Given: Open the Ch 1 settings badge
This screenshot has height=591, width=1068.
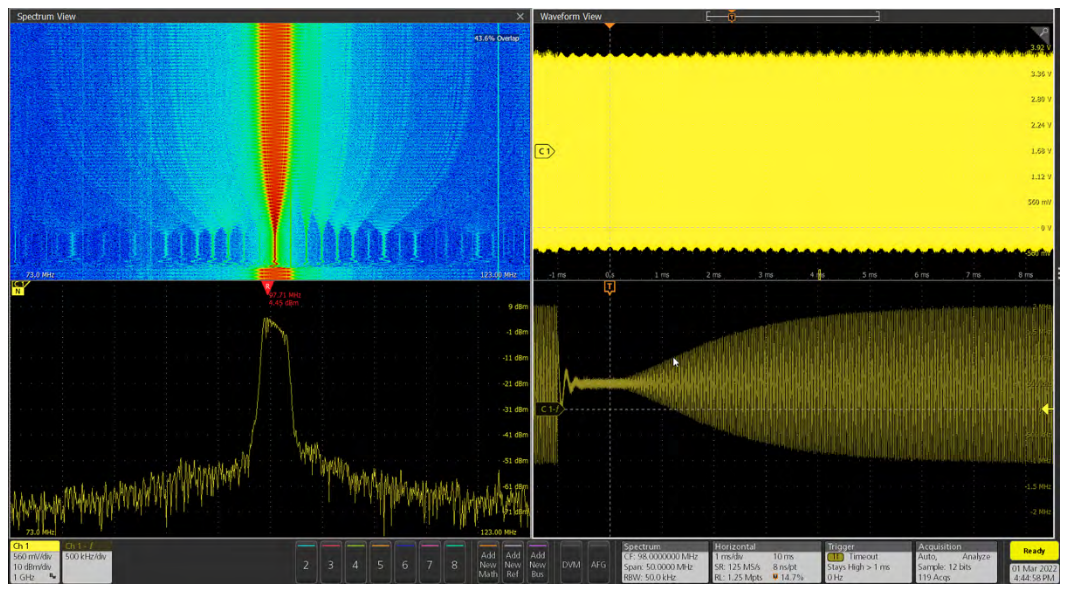Looking at the screenshot, I should coord(34,562).
